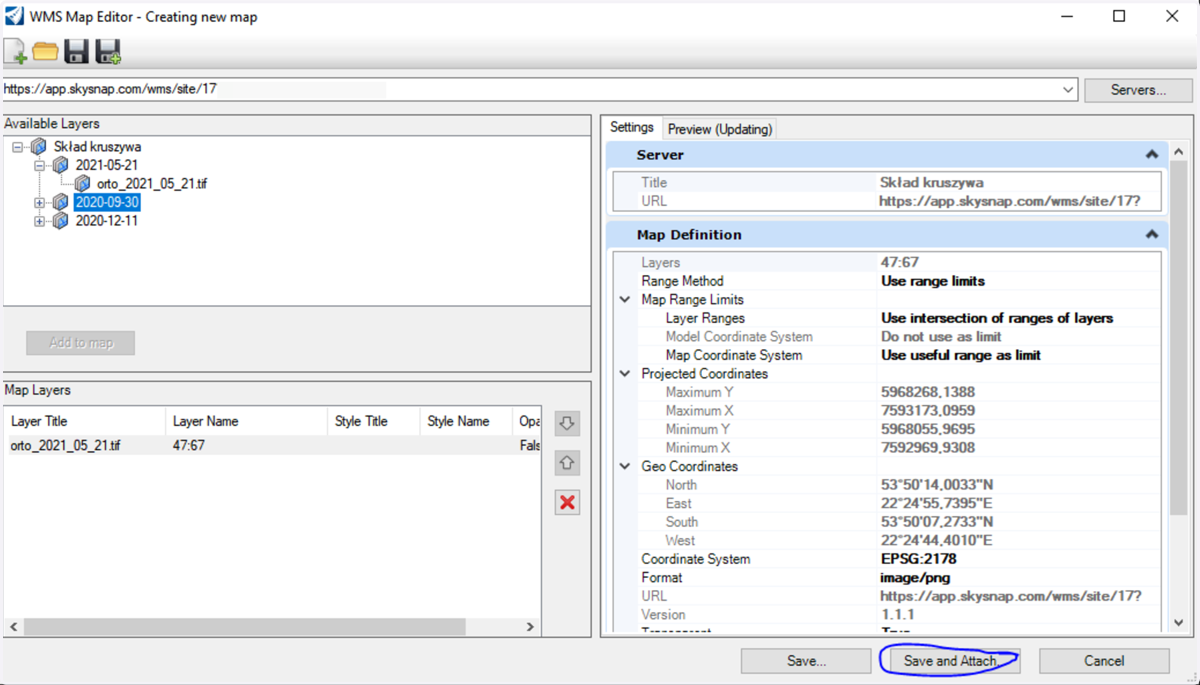Click Layer Ranges intersection value

tap(997, 318)
